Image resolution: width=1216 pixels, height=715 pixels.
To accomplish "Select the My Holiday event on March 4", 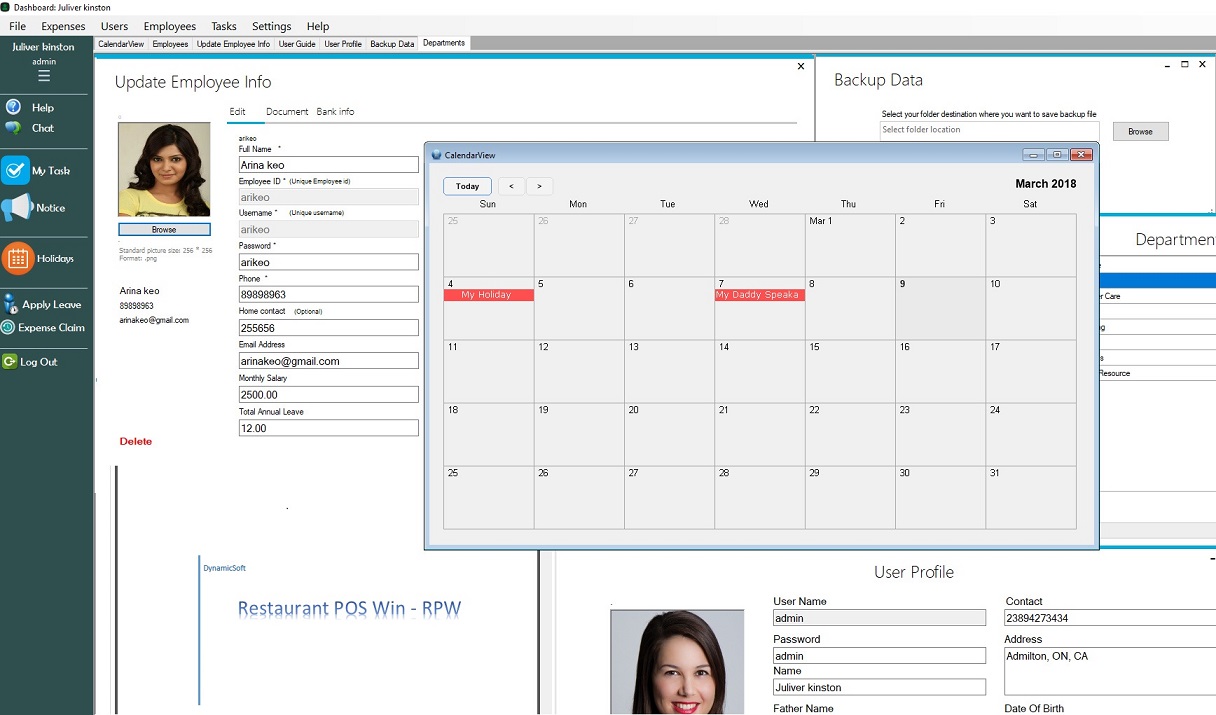I will tap(488, 295).
